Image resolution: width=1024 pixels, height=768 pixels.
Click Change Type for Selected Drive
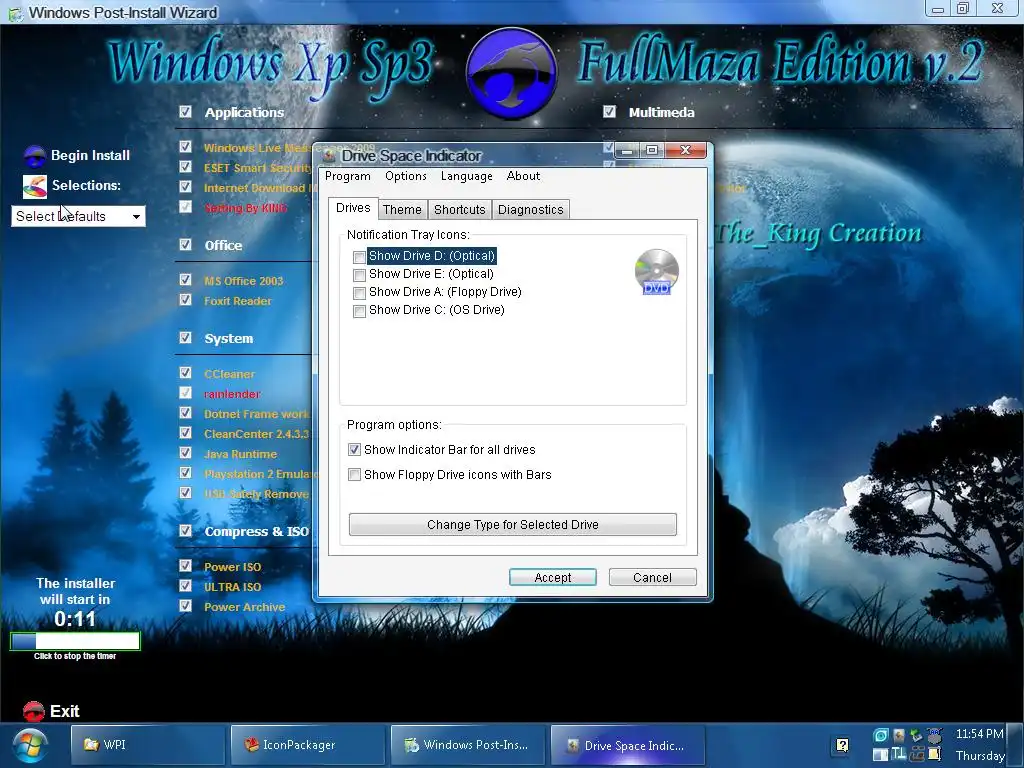click(x=513, y=524)
